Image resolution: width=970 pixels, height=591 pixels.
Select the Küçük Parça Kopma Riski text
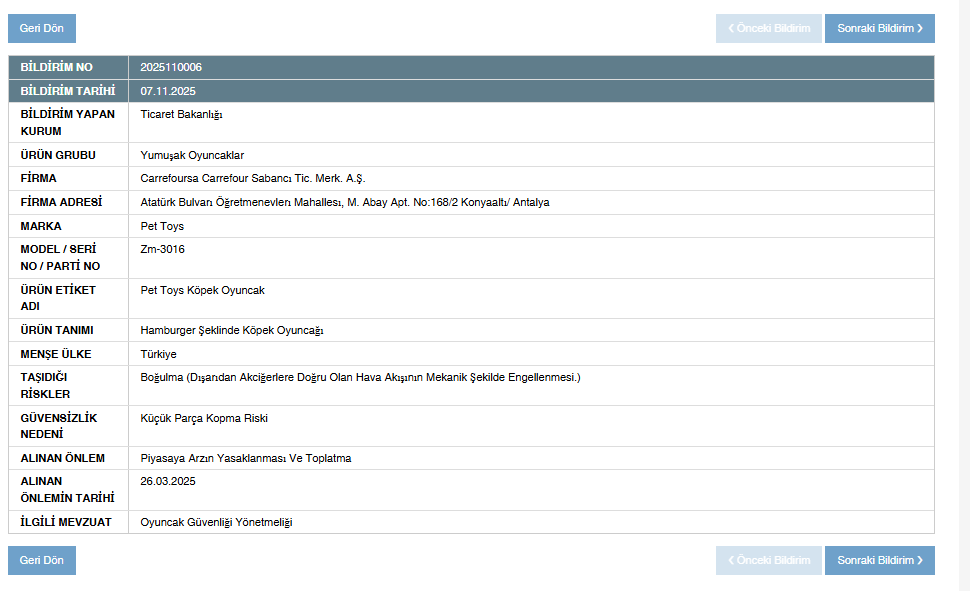pyautogui.click(x=204, y=418)
